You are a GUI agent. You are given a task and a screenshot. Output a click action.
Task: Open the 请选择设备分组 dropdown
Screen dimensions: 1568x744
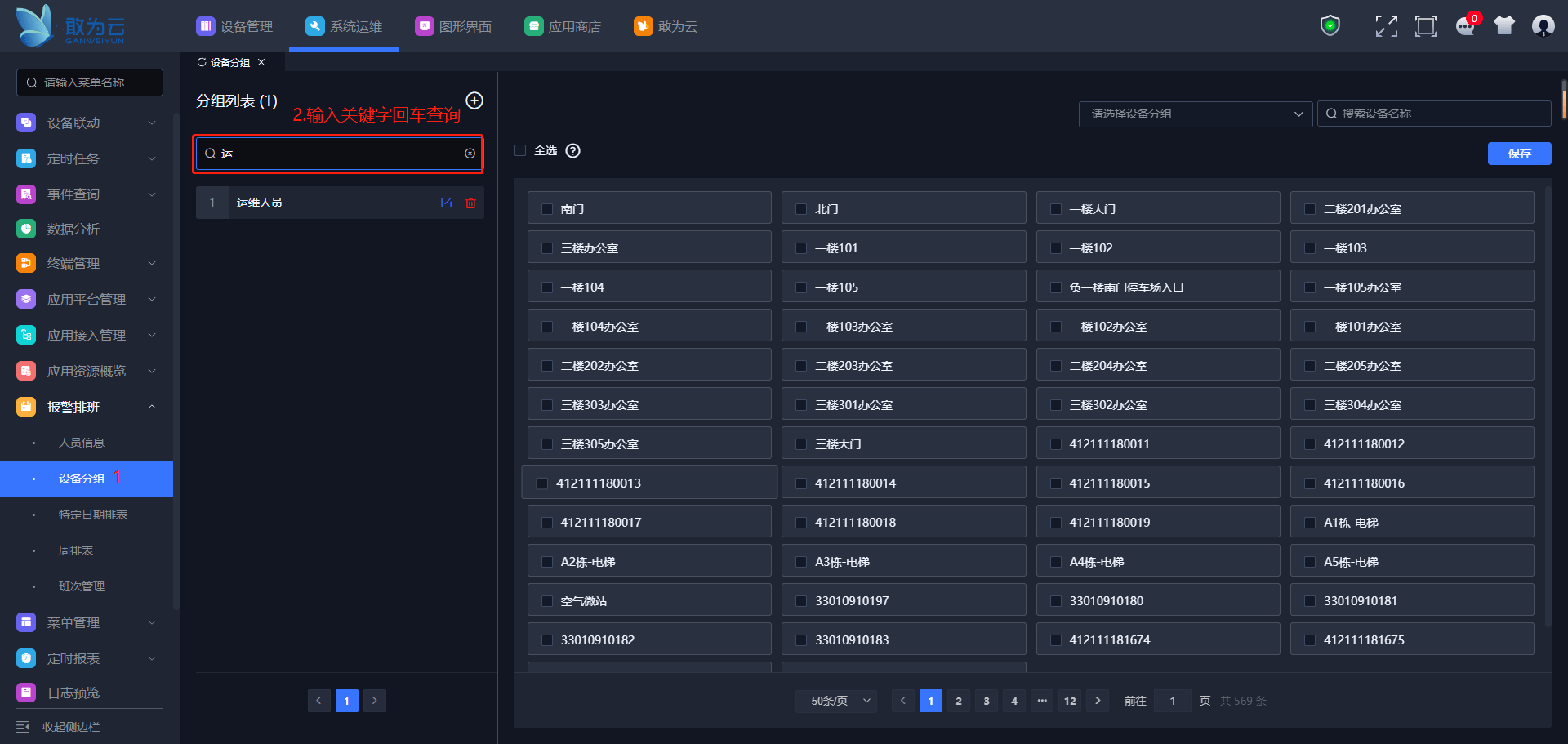point(1195,114)
